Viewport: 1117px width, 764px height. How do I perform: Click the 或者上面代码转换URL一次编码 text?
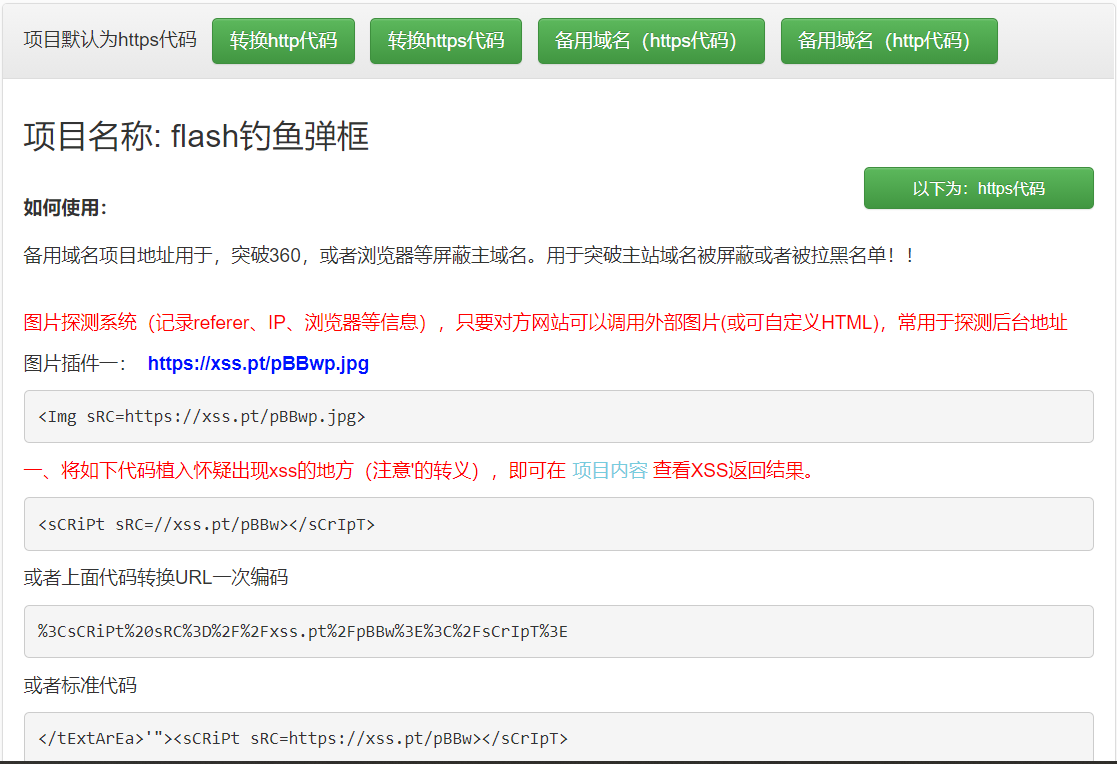pyautogui.click(x=156, y=577)
